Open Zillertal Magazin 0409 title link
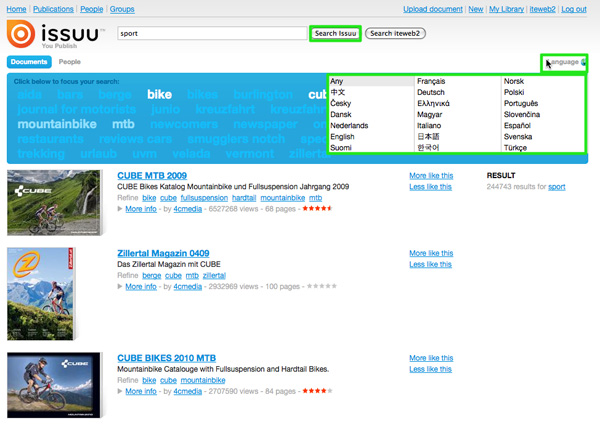The image size is (600, 429). [163, 253]
